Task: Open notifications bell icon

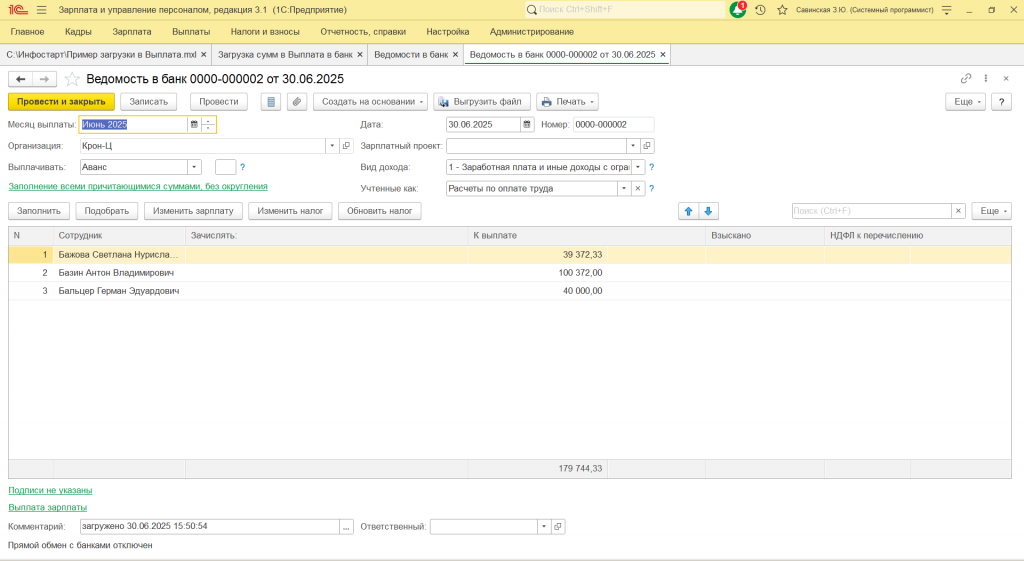Action: (738, 10)
